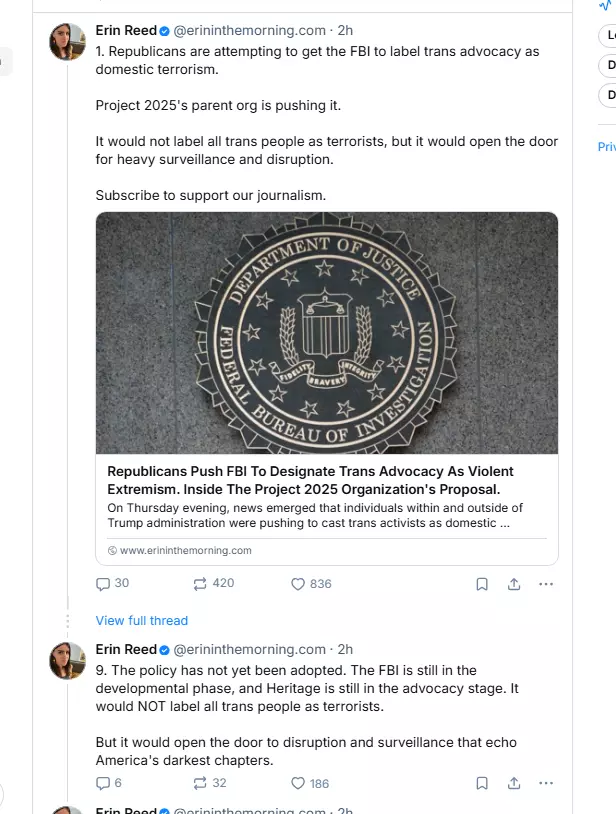This screenshot has height=814, width=616.
Task: Click the 2h timestamp on second post
Action: pyautogui.click(x=345, y=650)
